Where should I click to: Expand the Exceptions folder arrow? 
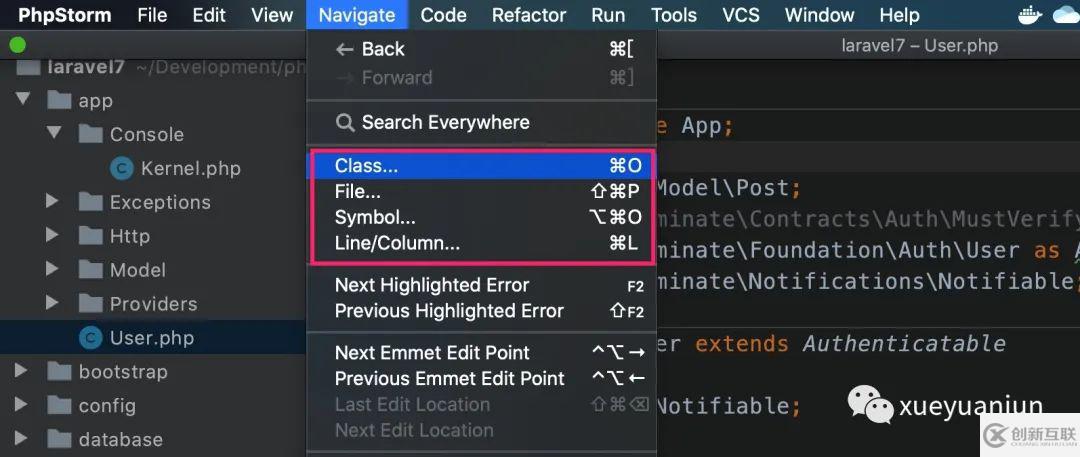click(52, 201)
